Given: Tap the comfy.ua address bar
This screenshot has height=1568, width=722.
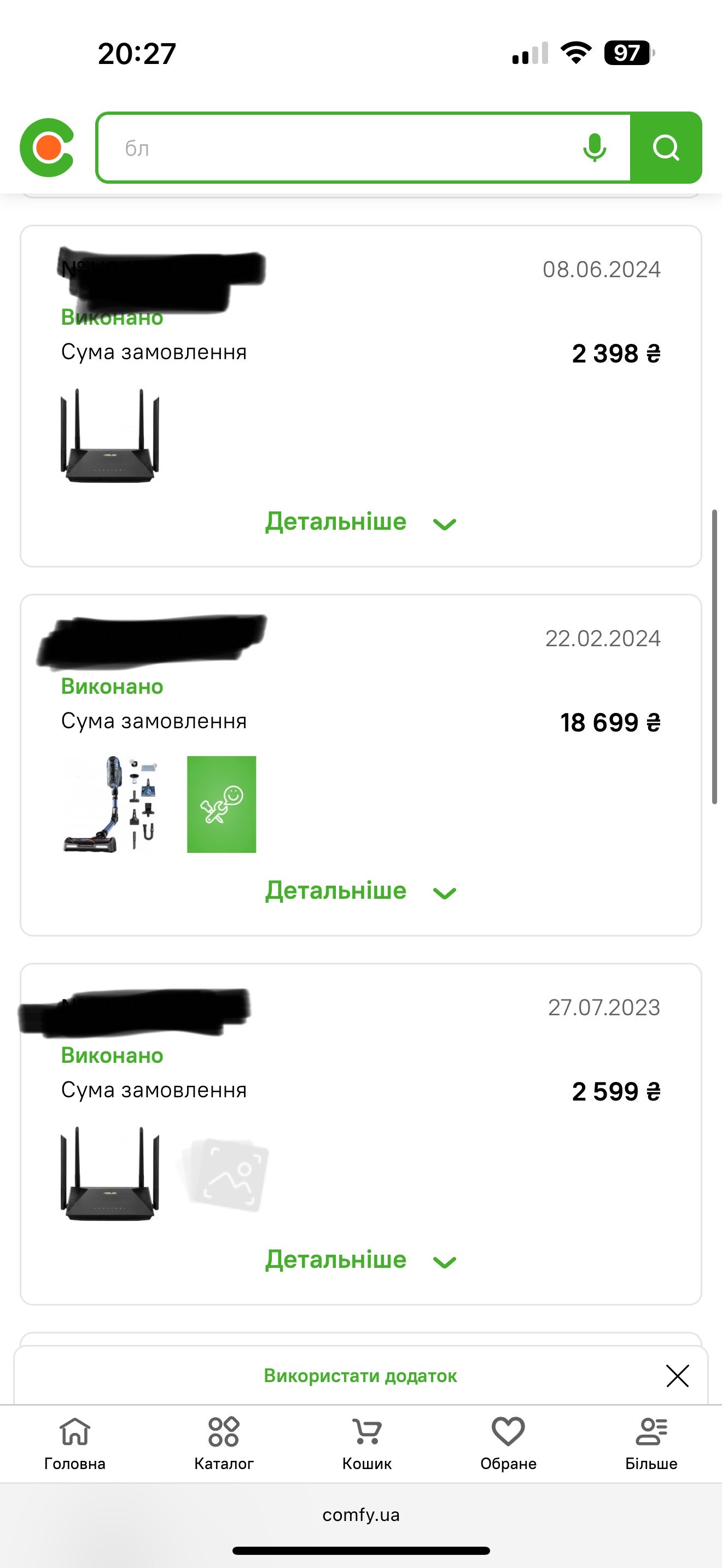Looking at the screenshot, I should click(x=361, y=1514).
